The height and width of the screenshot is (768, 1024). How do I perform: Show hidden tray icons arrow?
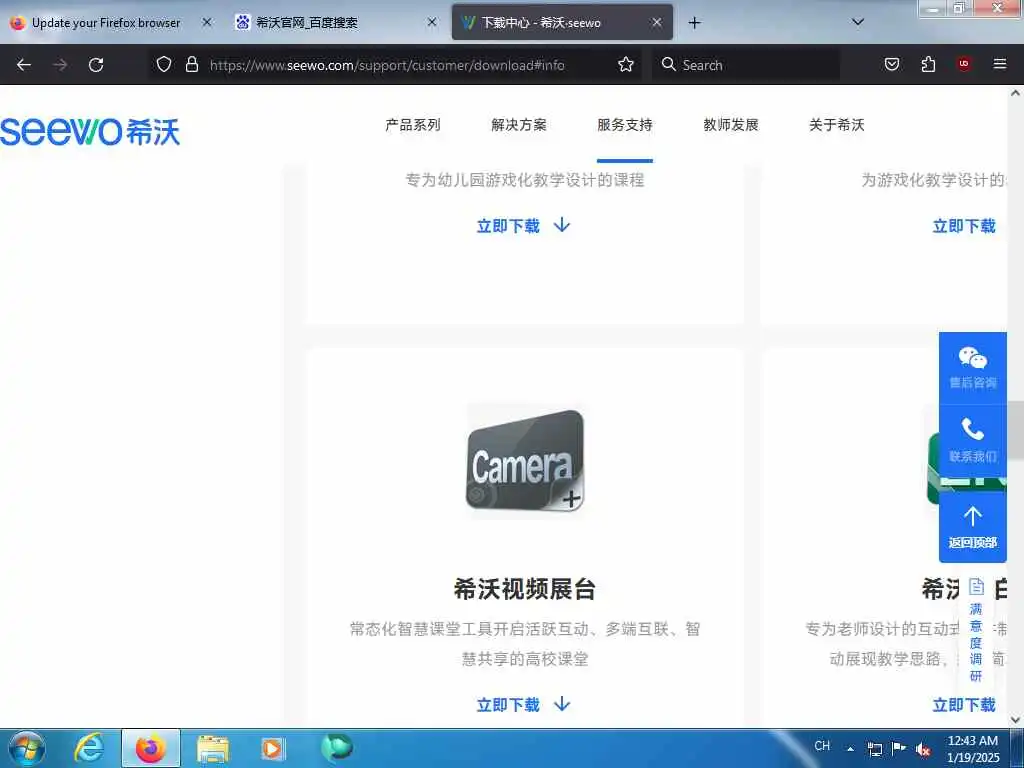(850, 748)
